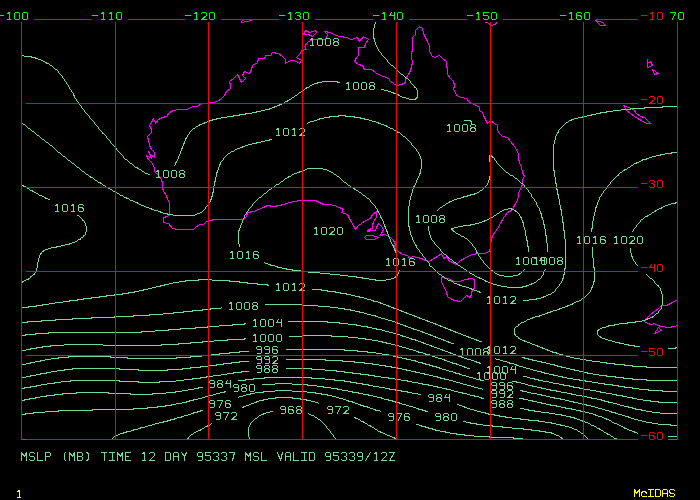Select the -110 longitude label at top
This screenshot has height=500, width=700.
pyautogui.click(x=108, y=16)
